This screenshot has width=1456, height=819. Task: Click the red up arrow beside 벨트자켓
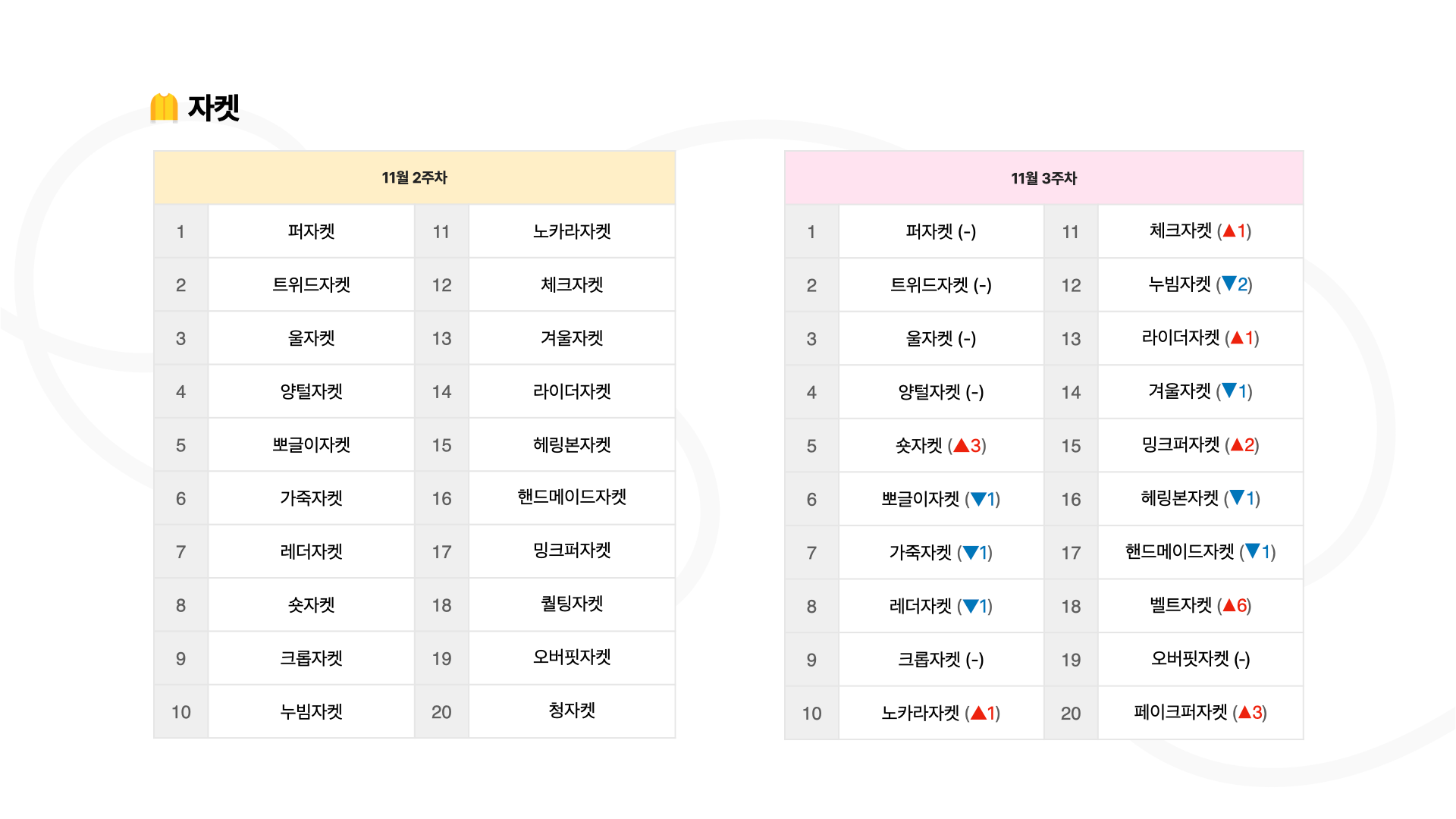click(1229, 605)
